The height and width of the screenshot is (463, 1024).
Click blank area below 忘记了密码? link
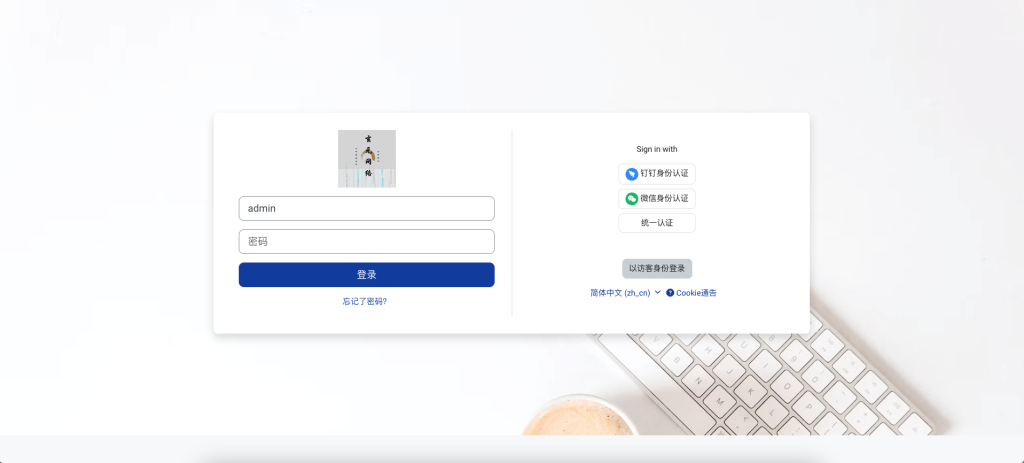[x=365, y=320]
